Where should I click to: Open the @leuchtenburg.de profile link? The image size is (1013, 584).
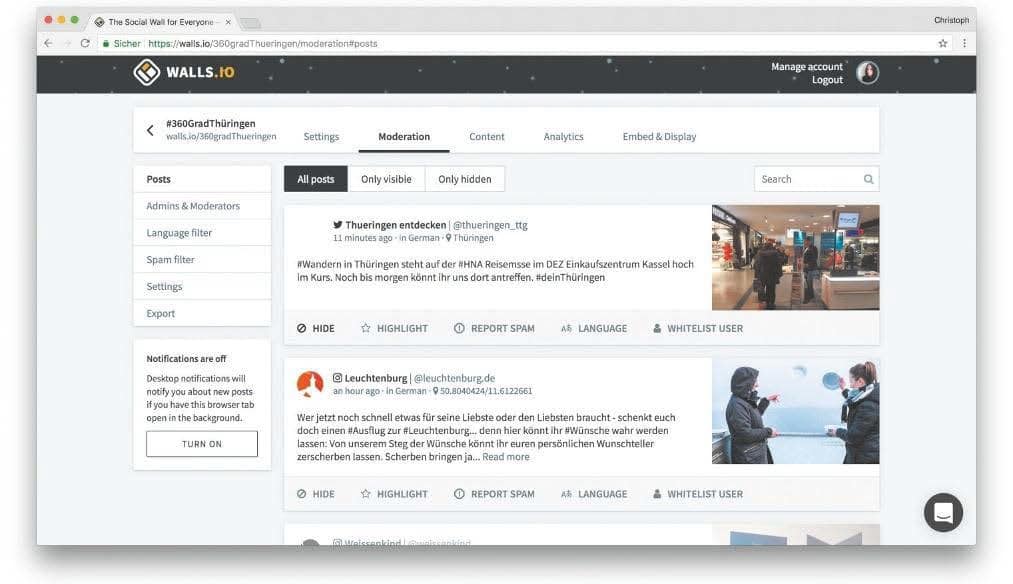click(455, 378)
